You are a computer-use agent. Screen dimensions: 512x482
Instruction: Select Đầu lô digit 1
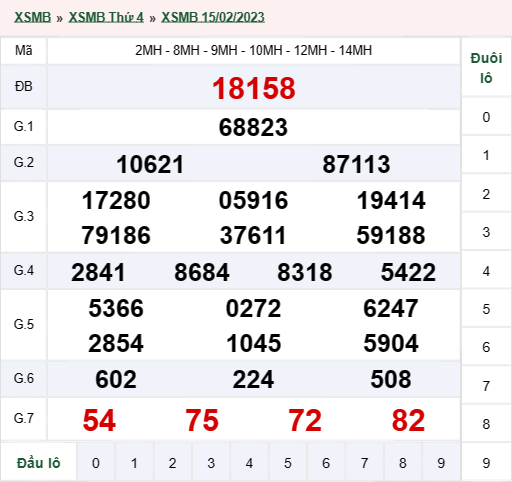click(x=134, y=463)
